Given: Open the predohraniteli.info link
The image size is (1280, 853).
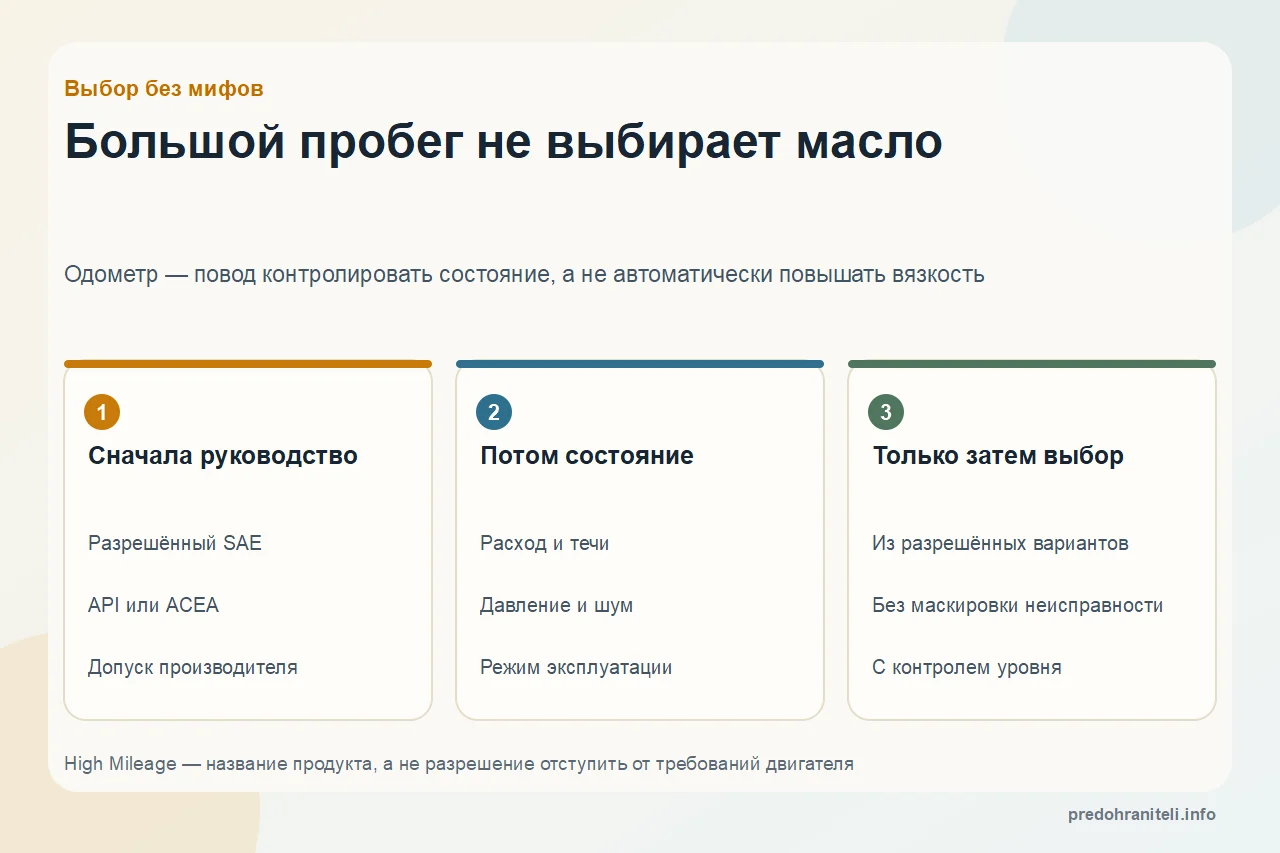Looking at the screenshot, I should pyautogui.click(x=1142, y=814).
